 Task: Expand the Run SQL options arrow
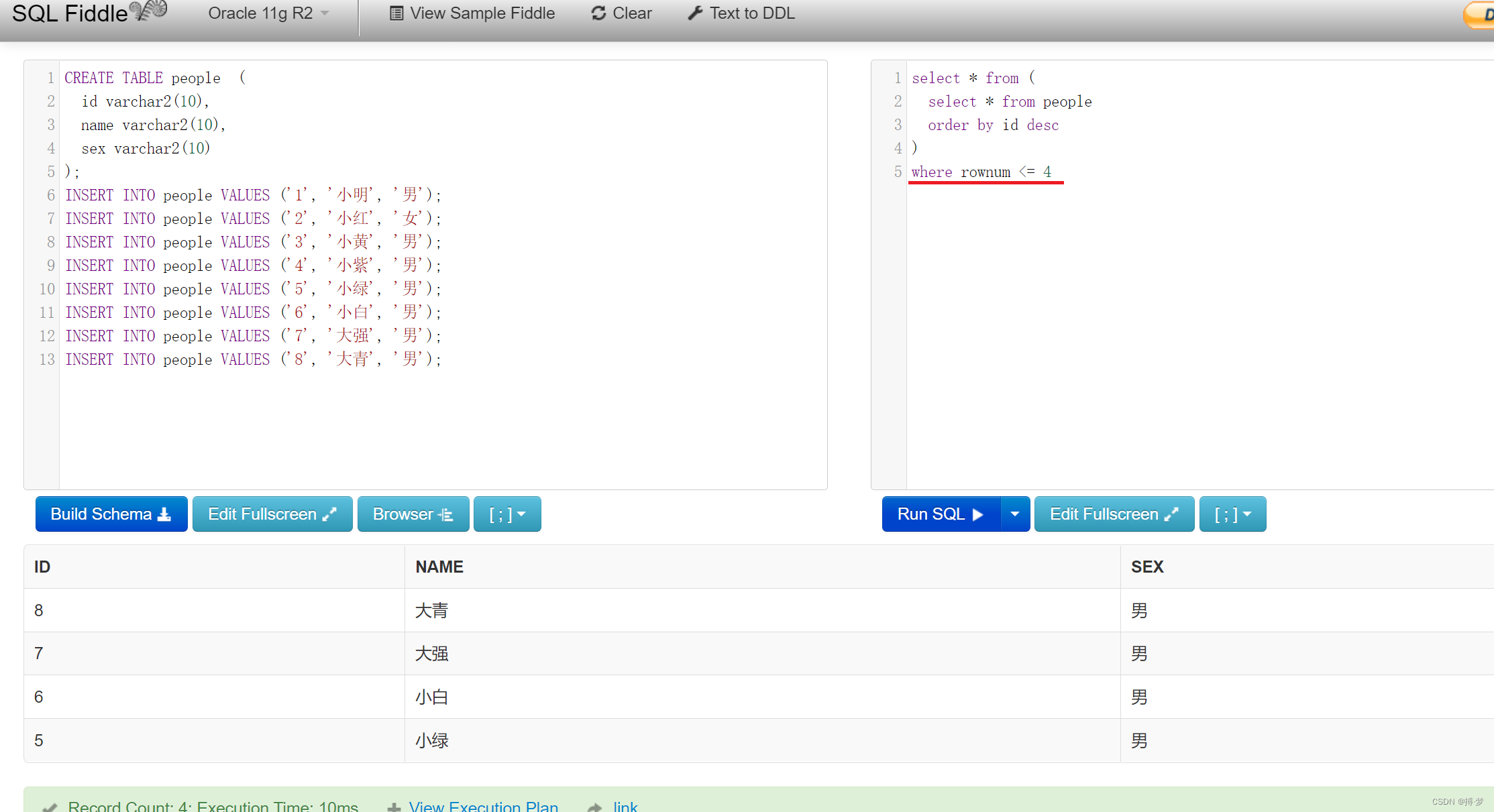(x=1014, y=514)
